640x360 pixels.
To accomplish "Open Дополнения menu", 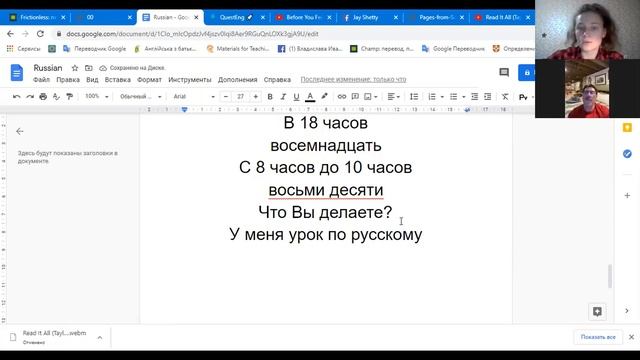I will (238, 80).
